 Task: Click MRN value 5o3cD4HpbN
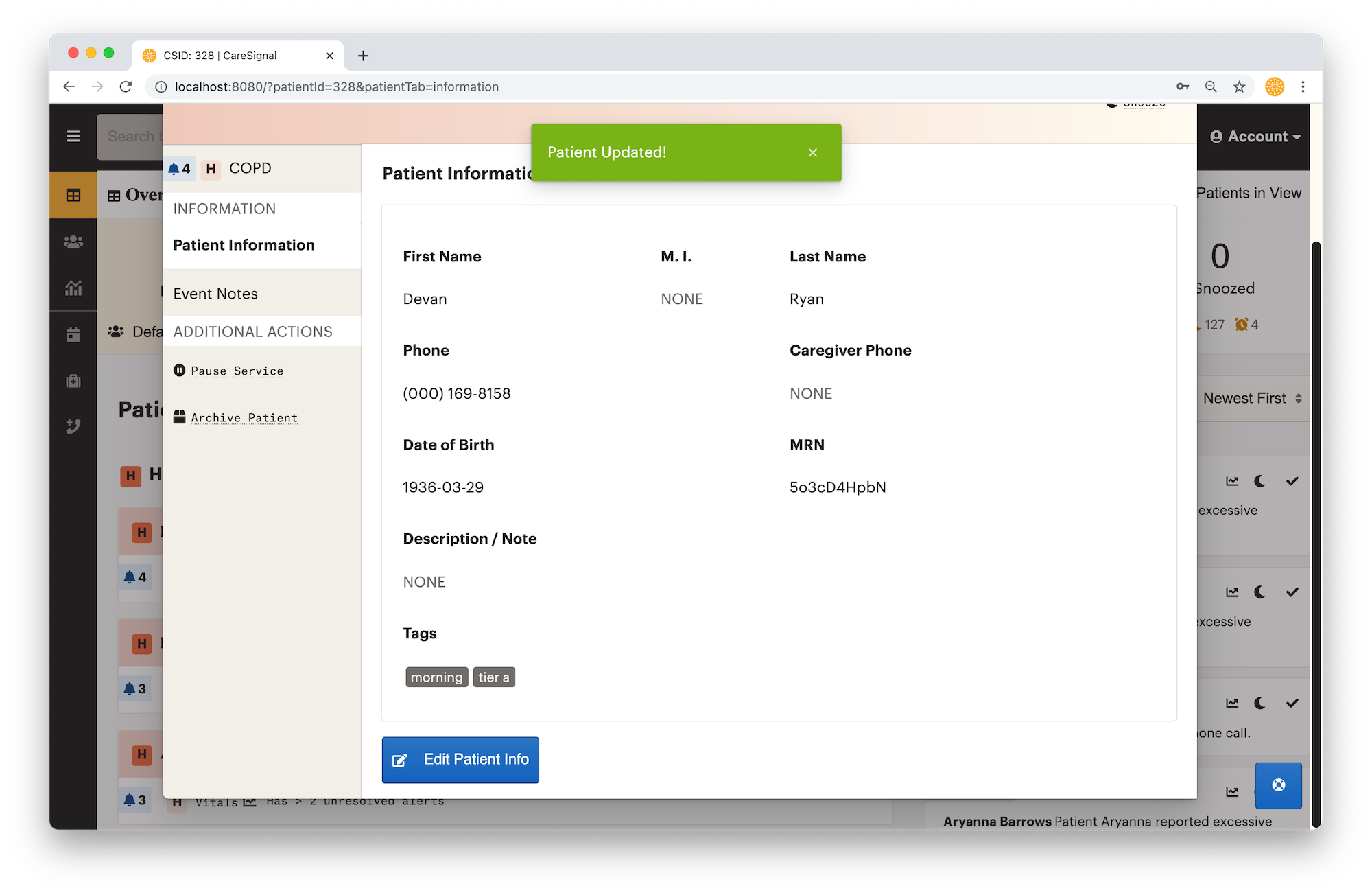click(838, 487)
